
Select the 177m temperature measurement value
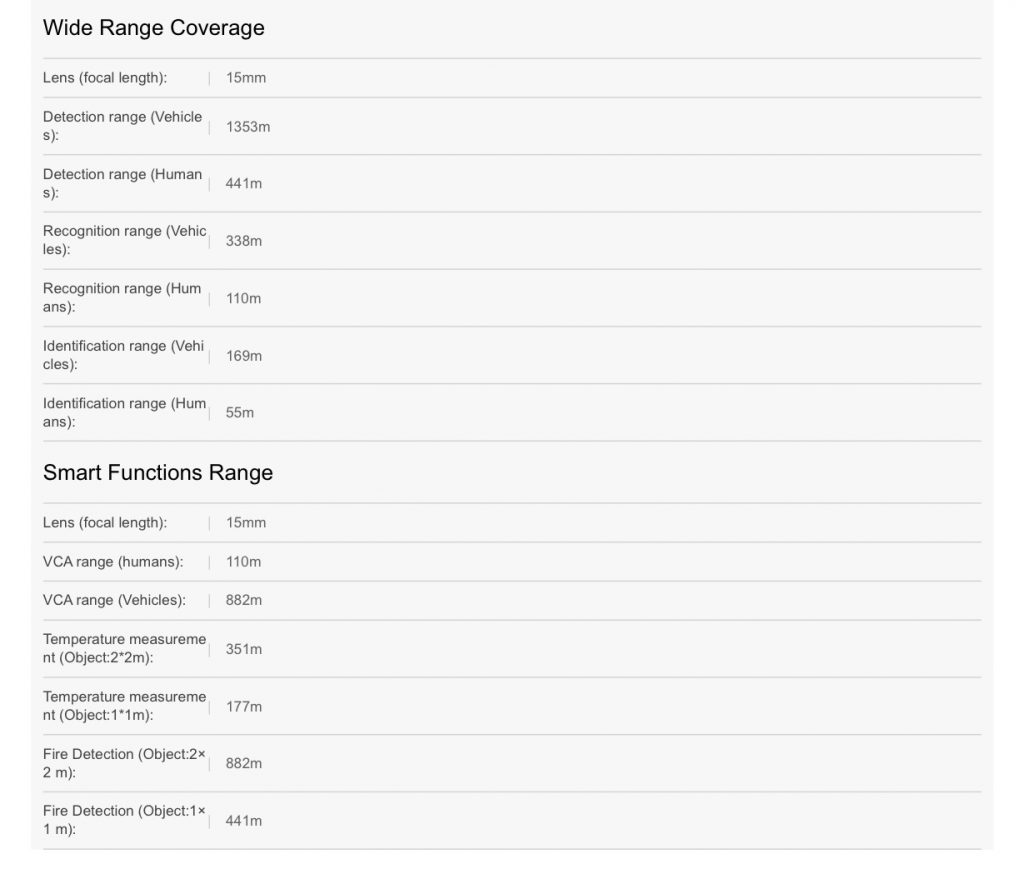[244, 707]
